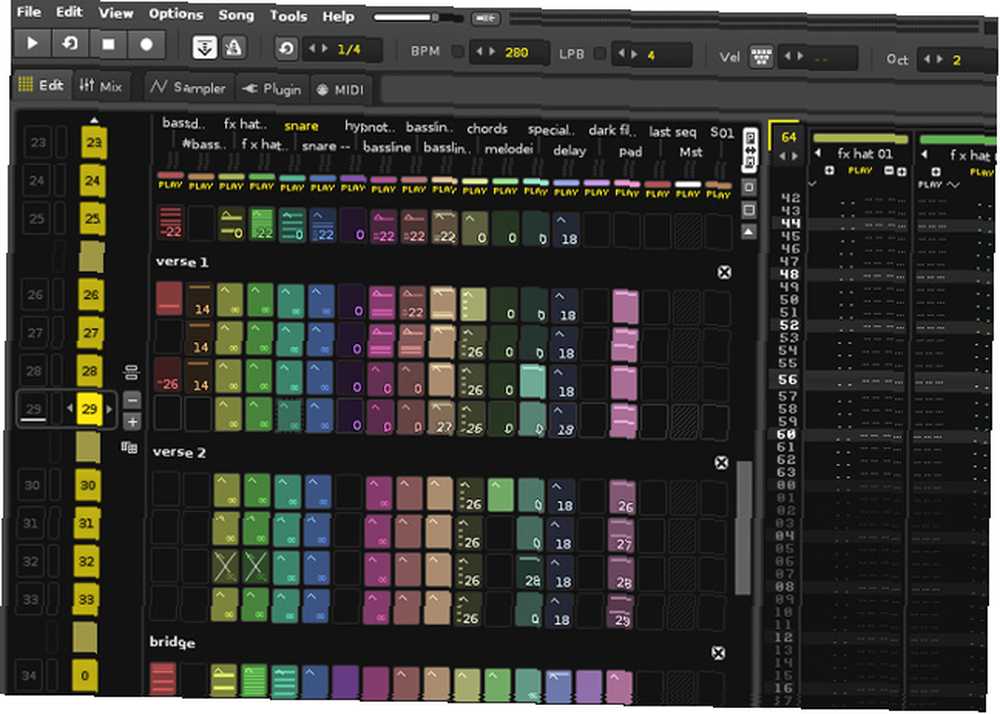Toggle pattern loop playback button
This screenshot has width=1000, height=714.
coord(70,44)
